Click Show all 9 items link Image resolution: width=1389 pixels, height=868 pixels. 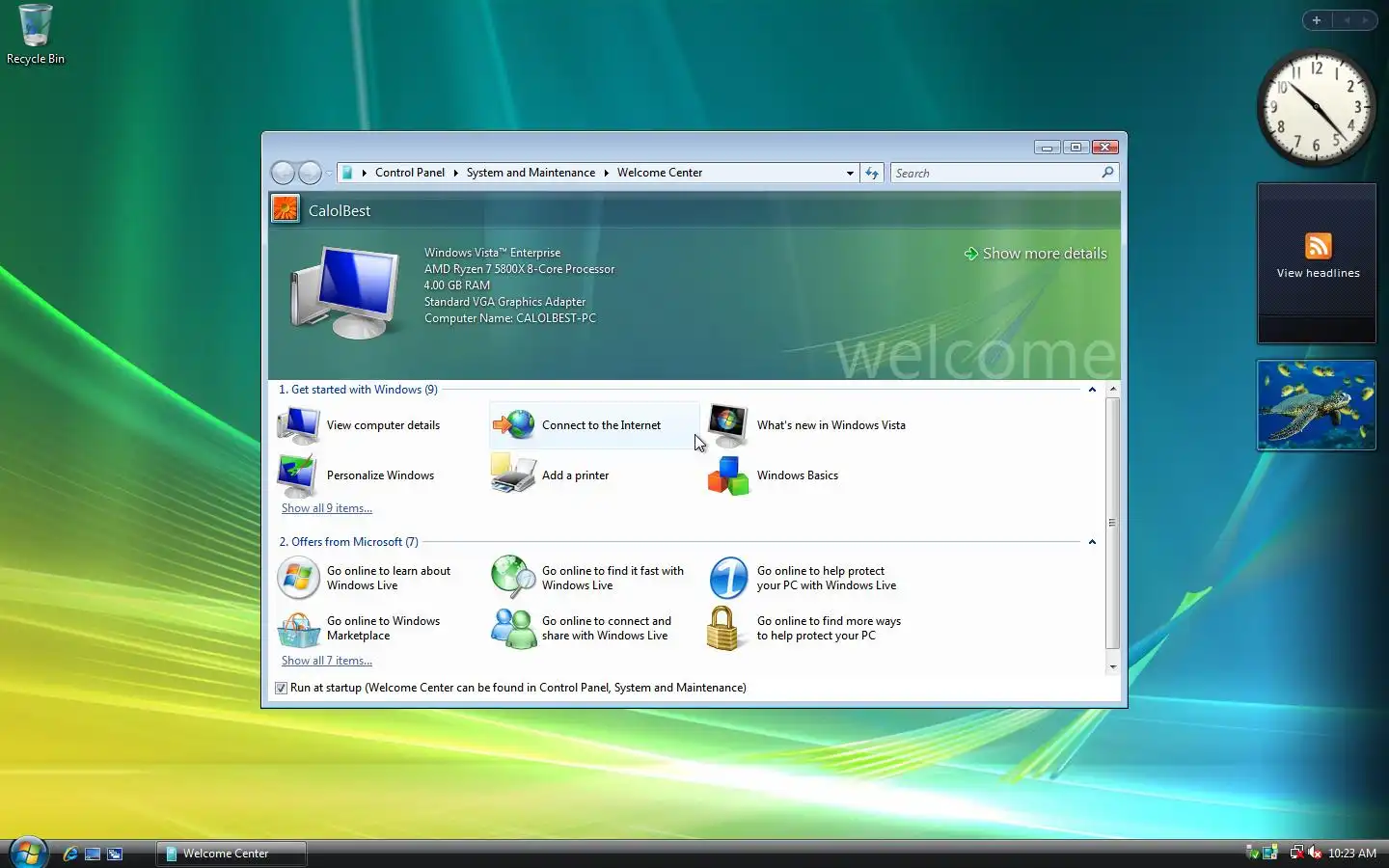tap(327, 508)
